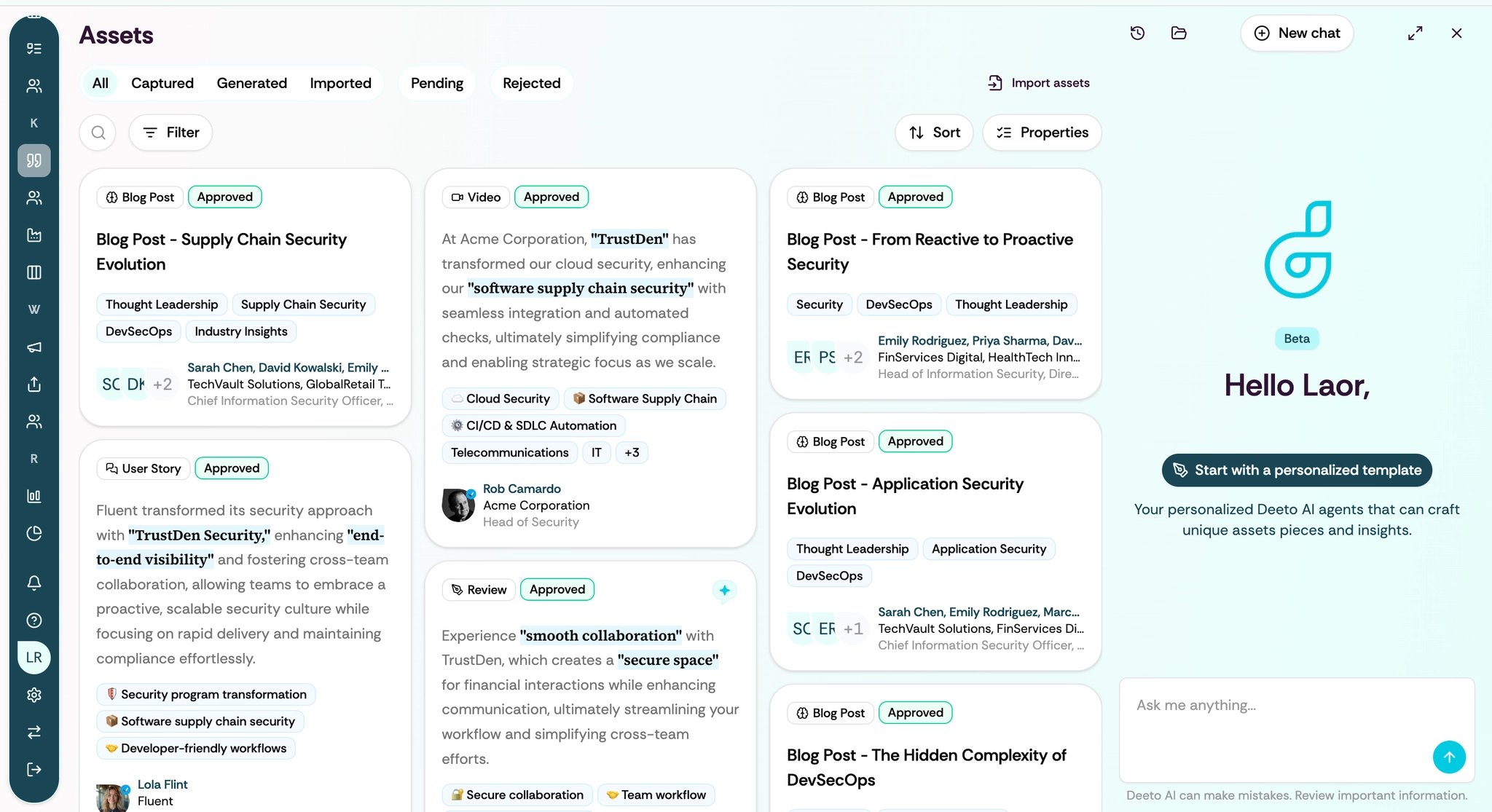
Task: Click the Application Security tag
Action: click(989, 549)
